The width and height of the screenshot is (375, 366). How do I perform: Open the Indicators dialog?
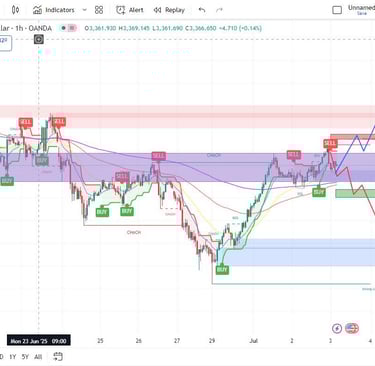tap(53, 10)
